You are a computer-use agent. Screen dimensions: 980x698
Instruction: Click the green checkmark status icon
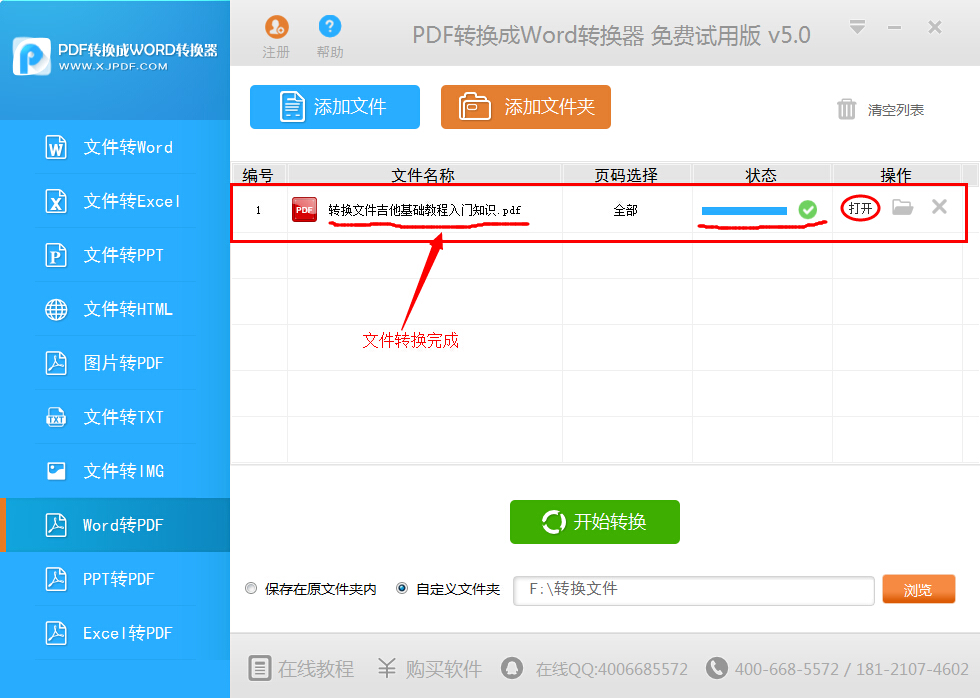point(808,209)
